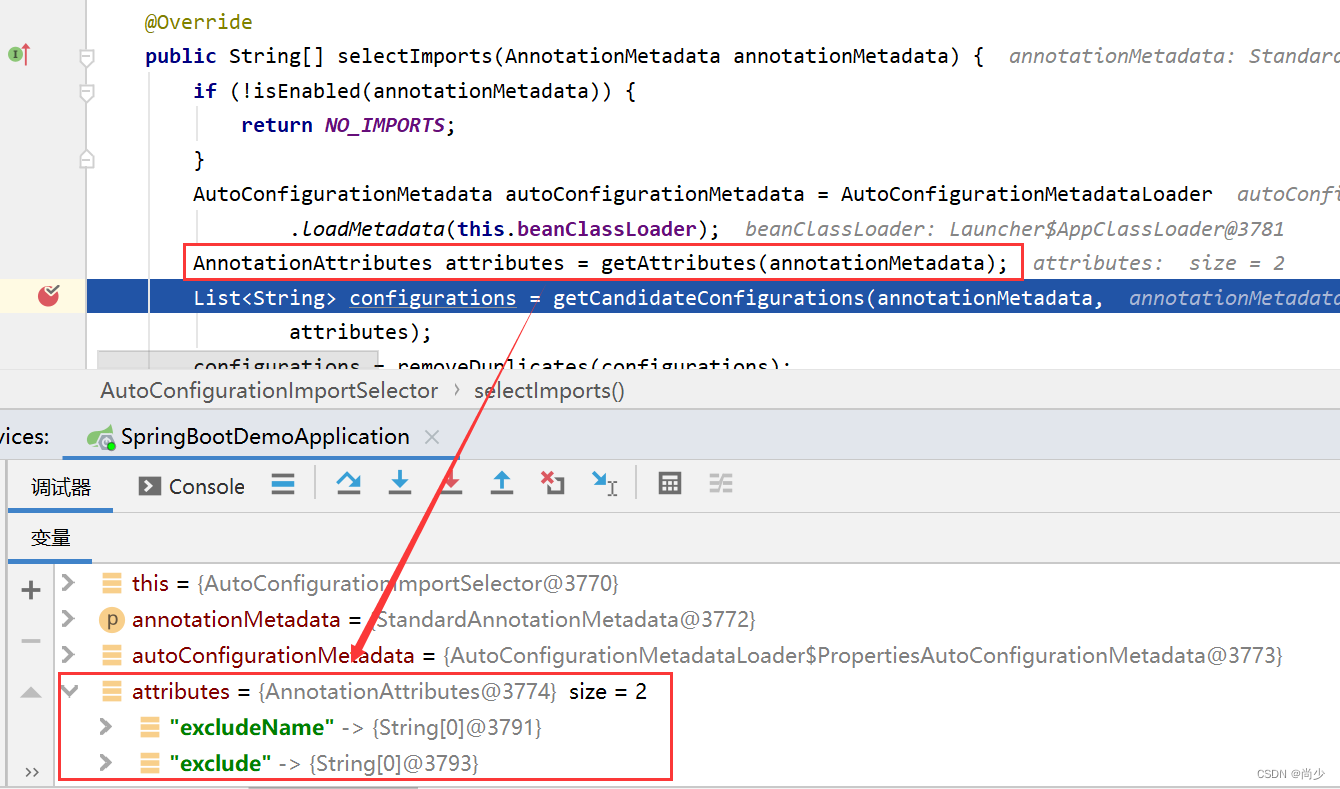Click the getAttributes method call in code
The width and height of the screenshot is (1340, 789).
[x=680, y=263]
